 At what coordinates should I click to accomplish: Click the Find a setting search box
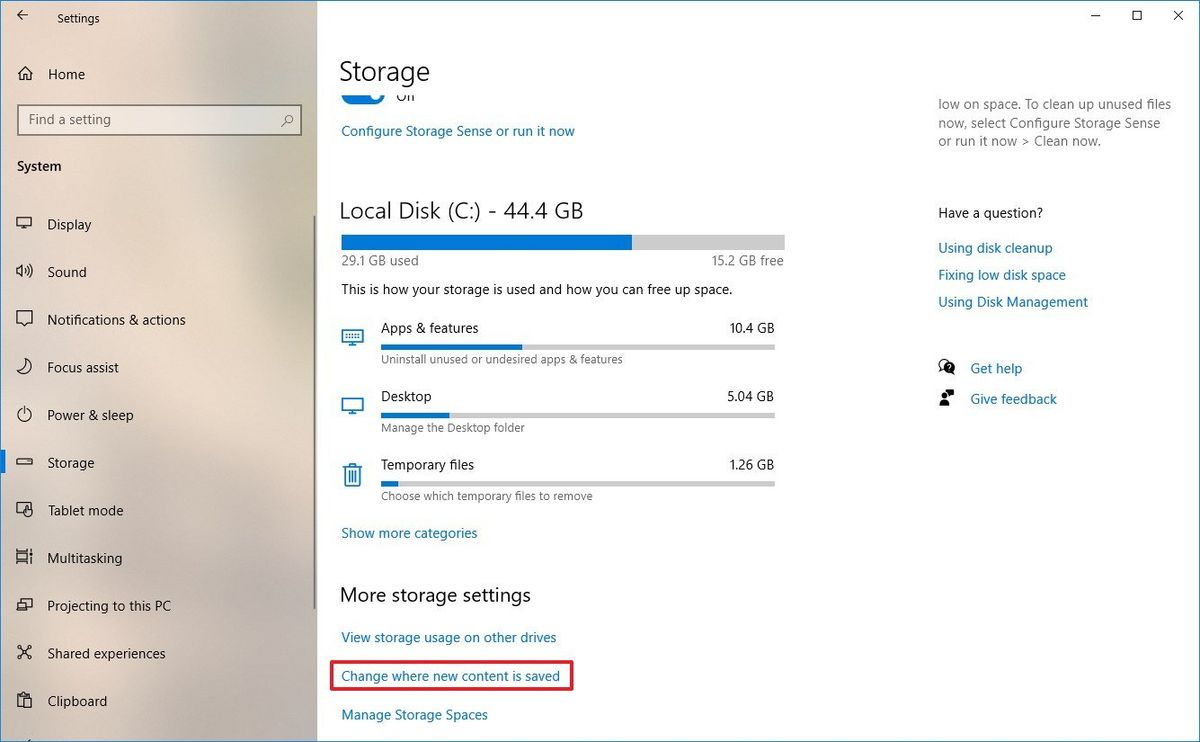150,120
